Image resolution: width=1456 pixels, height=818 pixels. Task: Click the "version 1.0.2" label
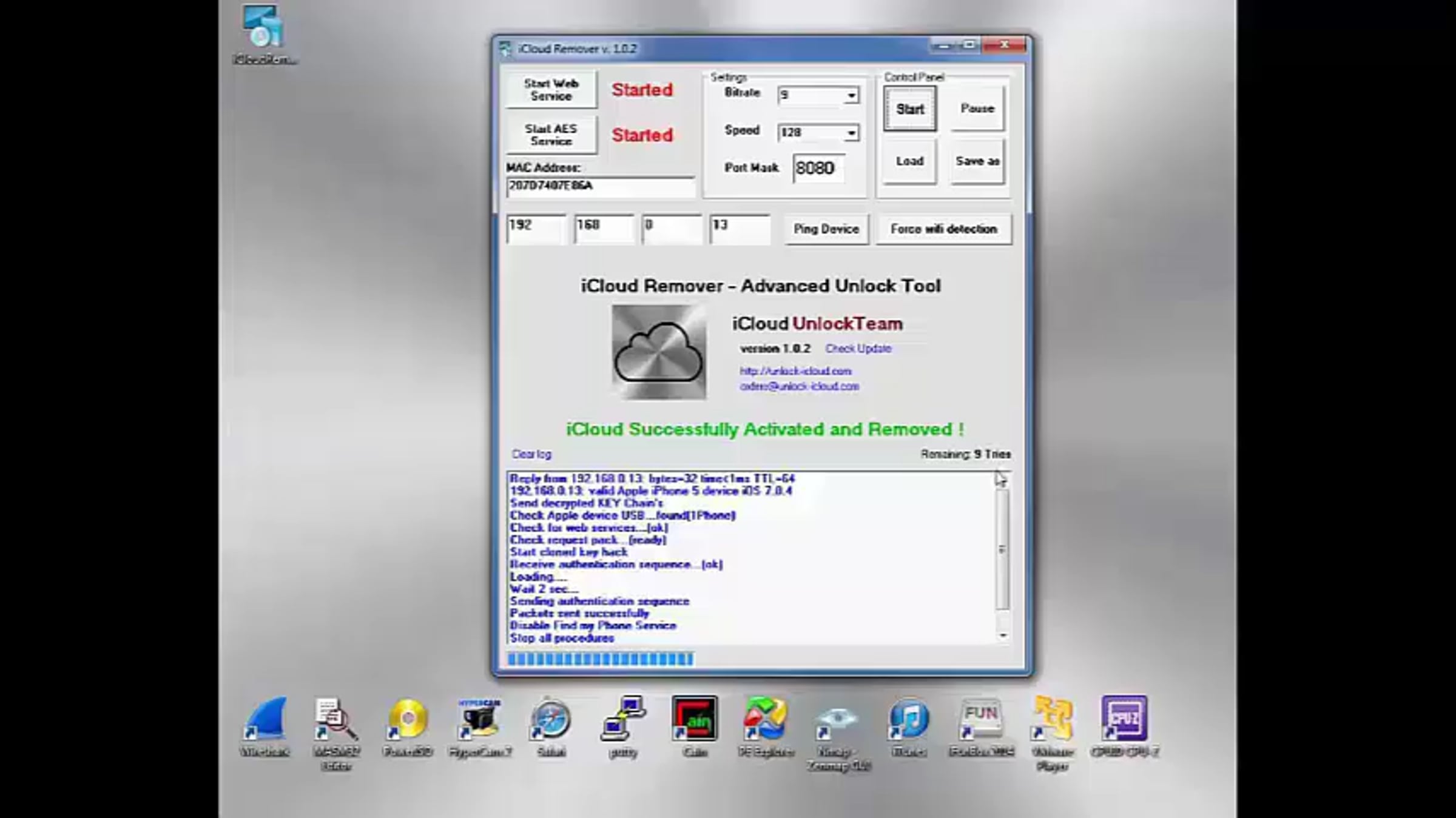click(x=775, y=349)
